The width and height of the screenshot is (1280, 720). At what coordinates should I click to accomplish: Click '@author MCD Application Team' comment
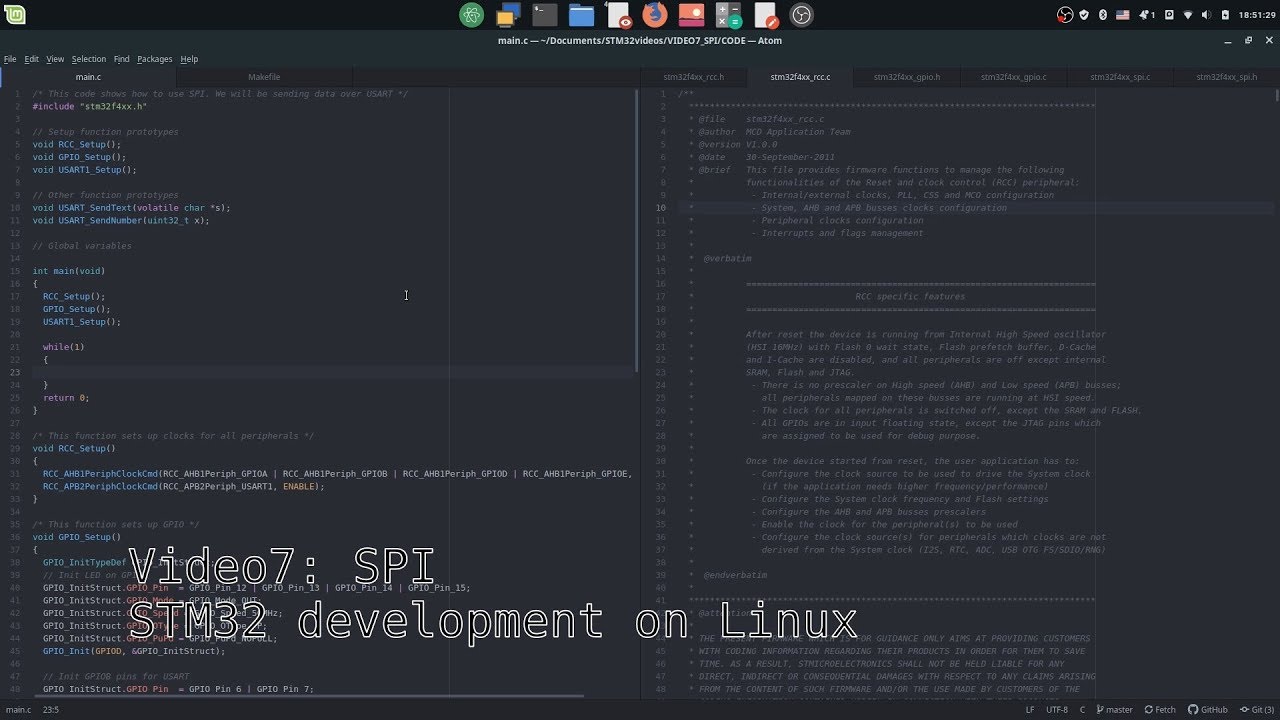(774, 132)
